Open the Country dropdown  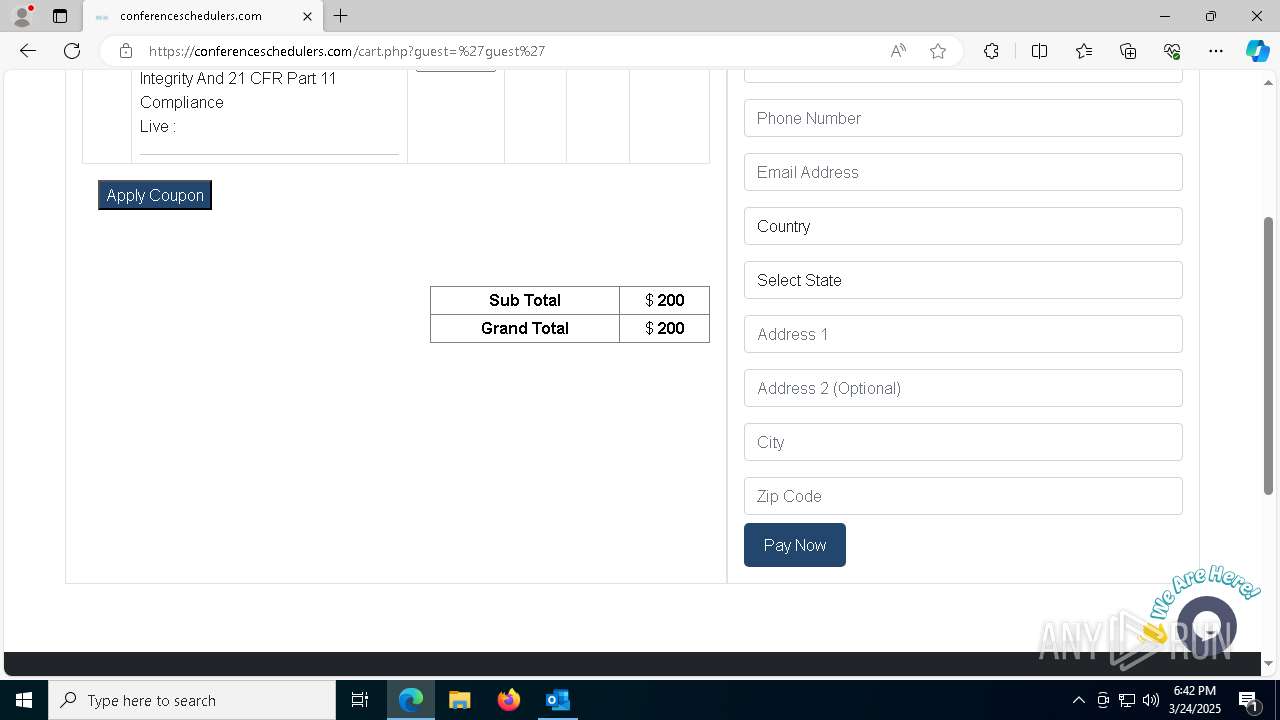tap(963, 226)
